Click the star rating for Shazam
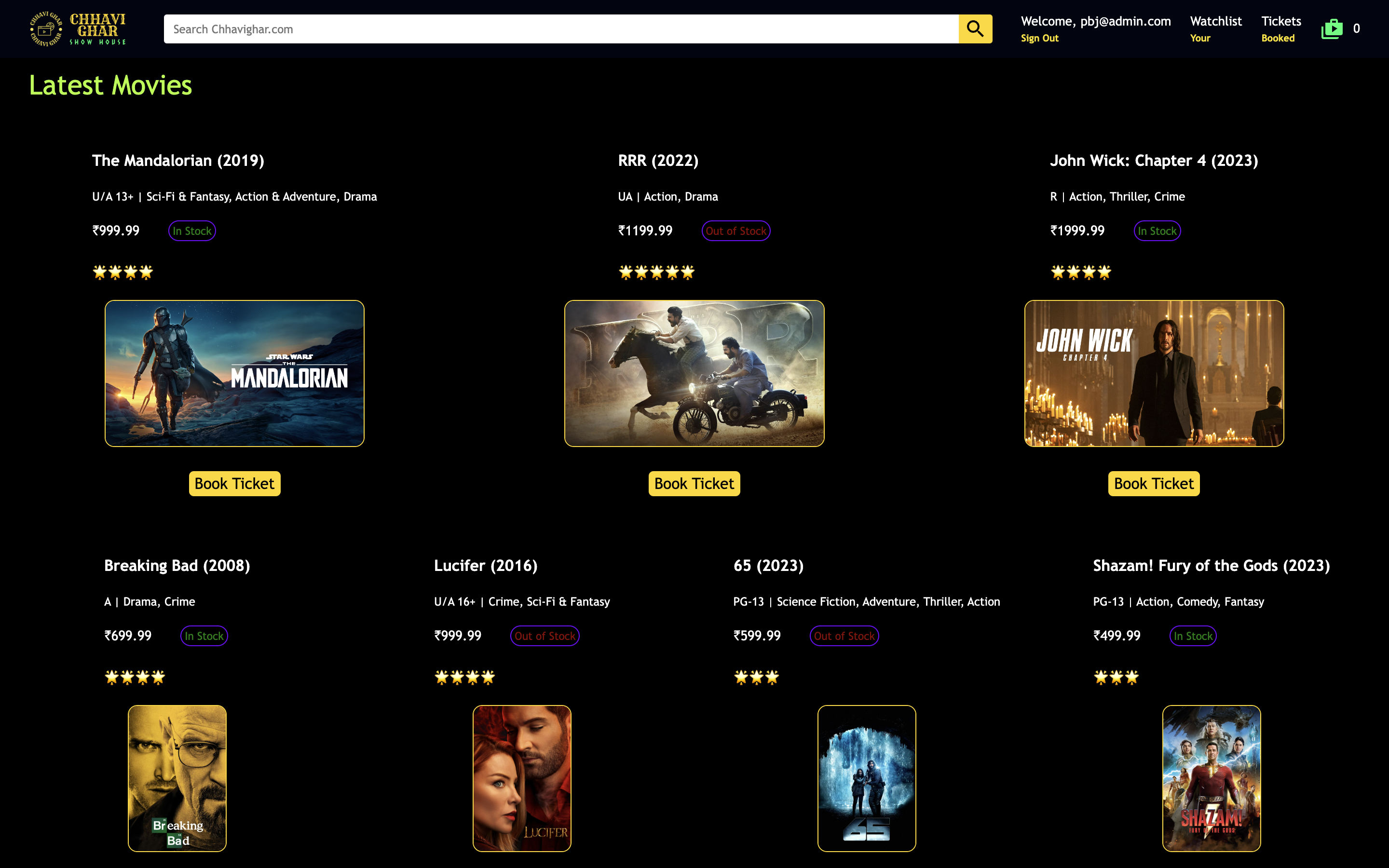 pos(1116,677)
